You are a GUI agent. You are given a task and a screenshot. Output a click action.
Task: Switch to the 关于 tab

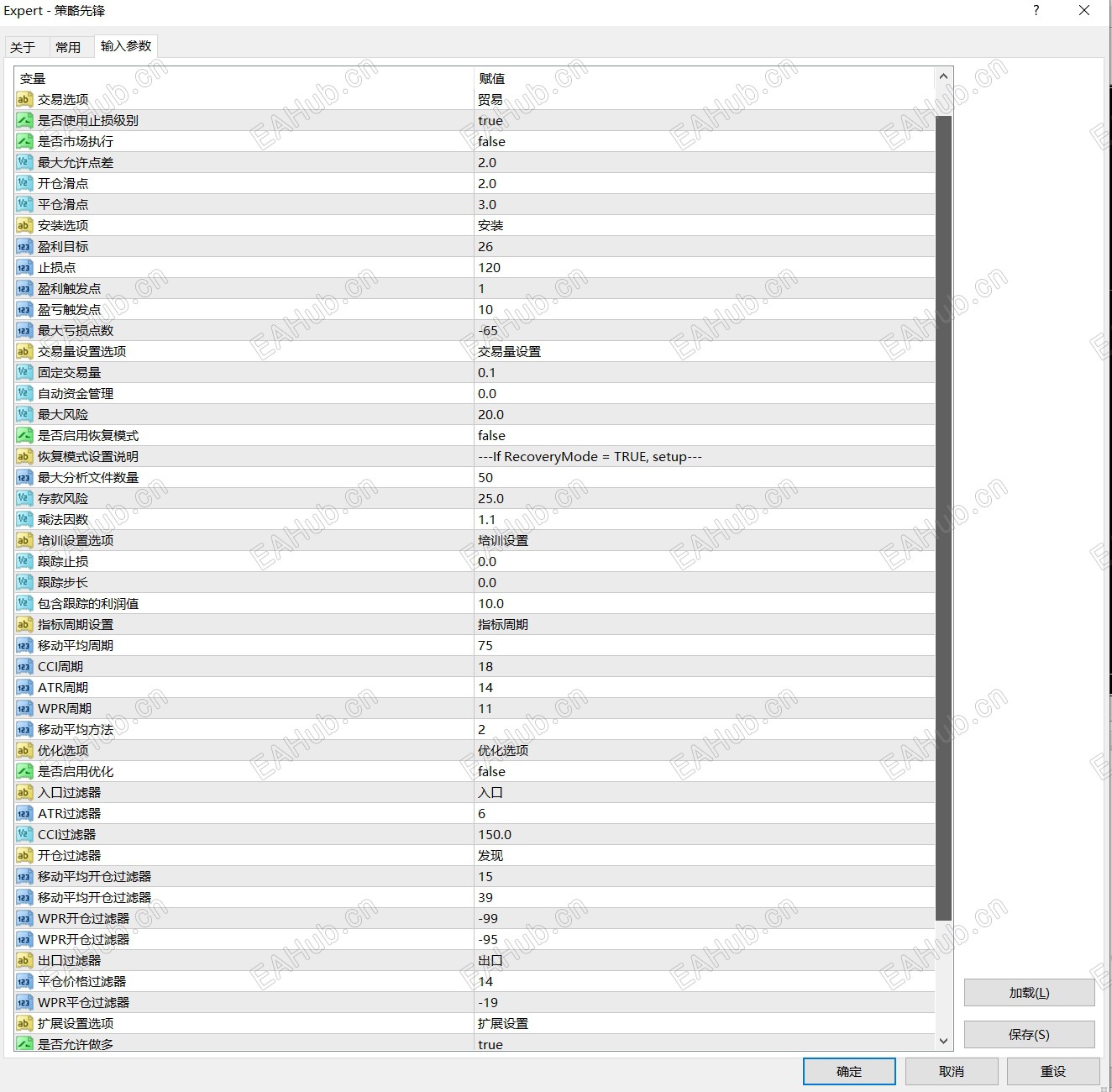23,47
